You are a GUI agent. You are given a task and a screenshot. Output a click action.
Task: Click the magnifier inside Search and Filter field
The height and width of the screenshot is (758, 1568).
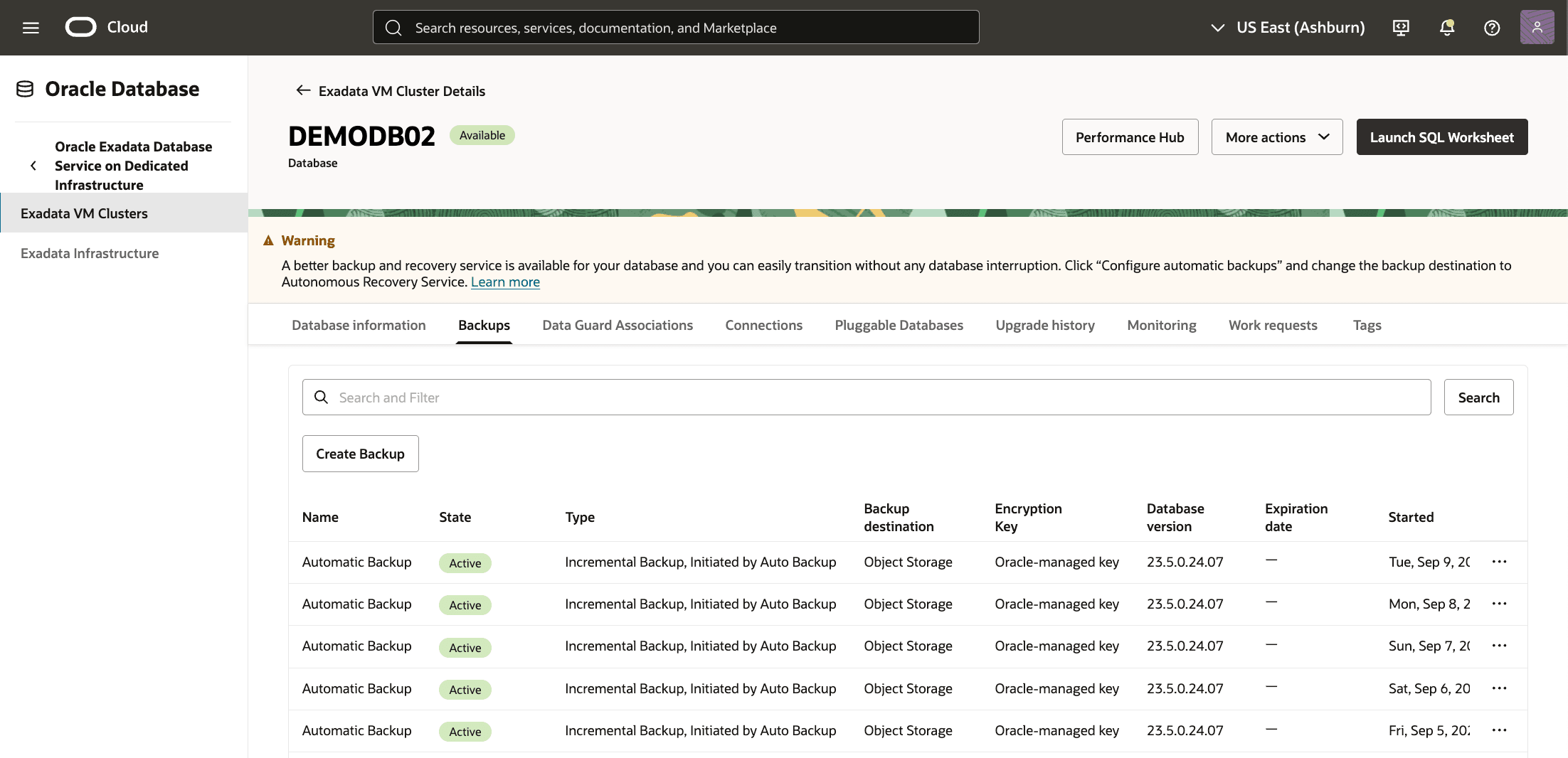pyautogui.click(x=321, y=397)
